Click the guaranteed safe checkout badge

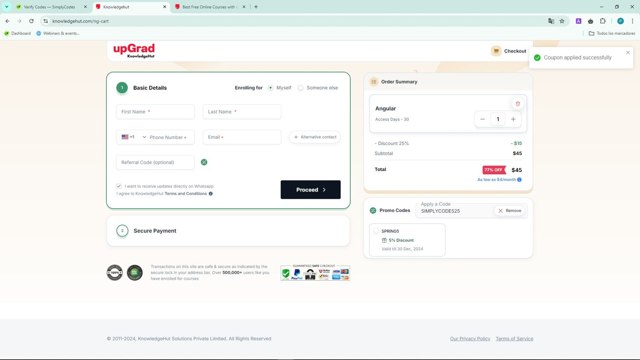coord(315,273)
